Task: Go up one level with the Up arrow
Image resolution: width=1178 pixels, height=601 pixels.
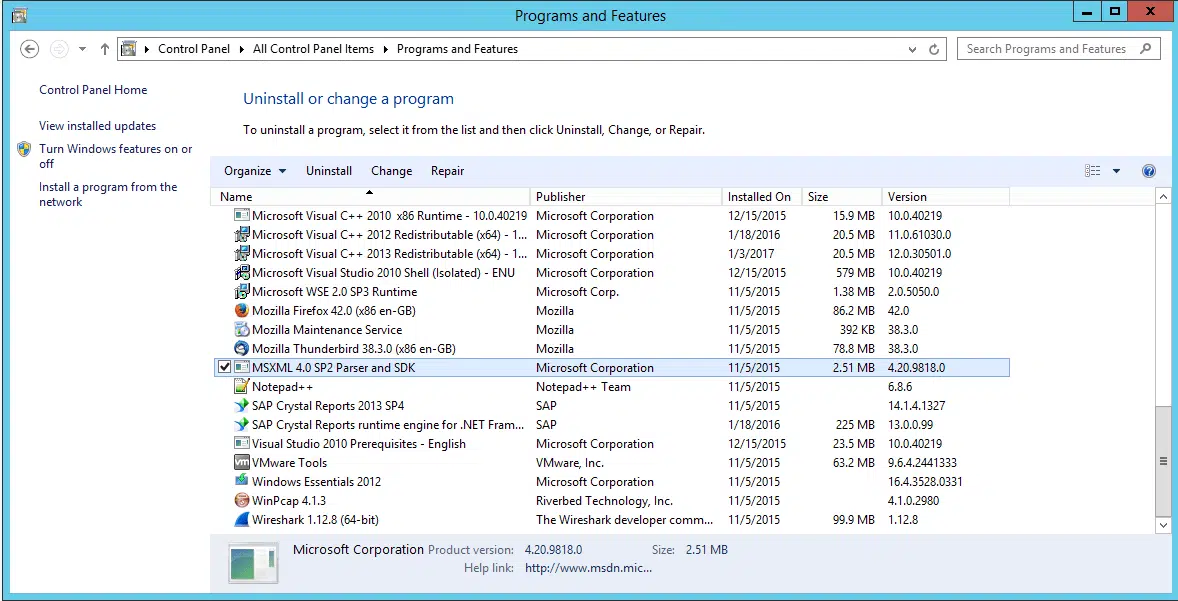Action: (x=104, y=50)
